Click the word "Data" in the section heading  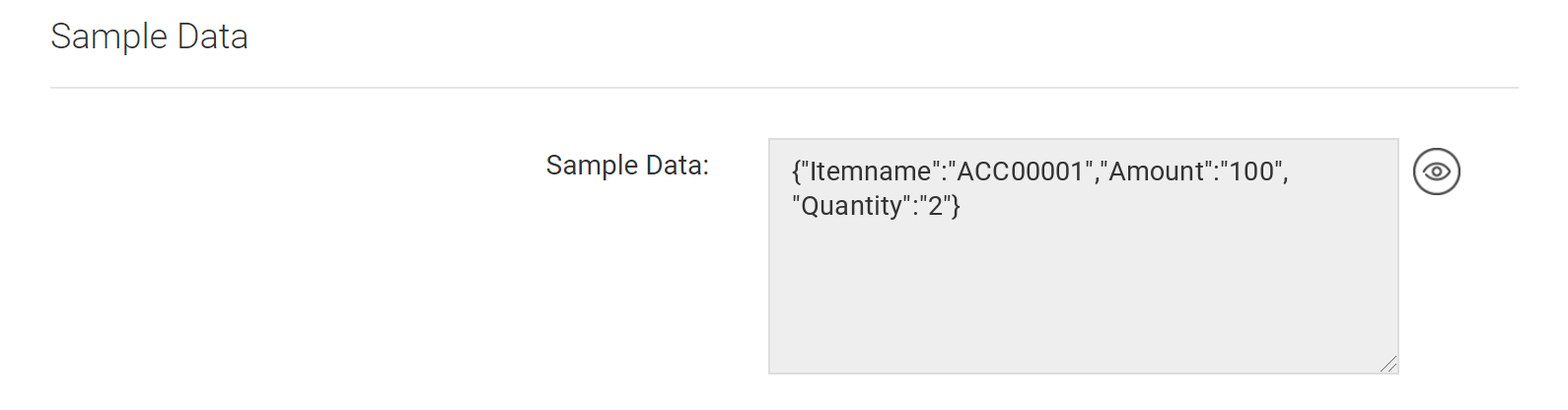pos(213,36)
